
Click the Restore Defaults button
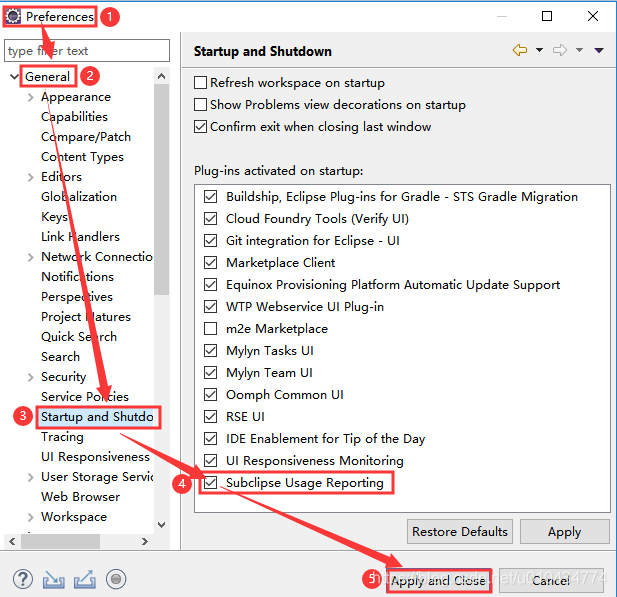(460, 532)
